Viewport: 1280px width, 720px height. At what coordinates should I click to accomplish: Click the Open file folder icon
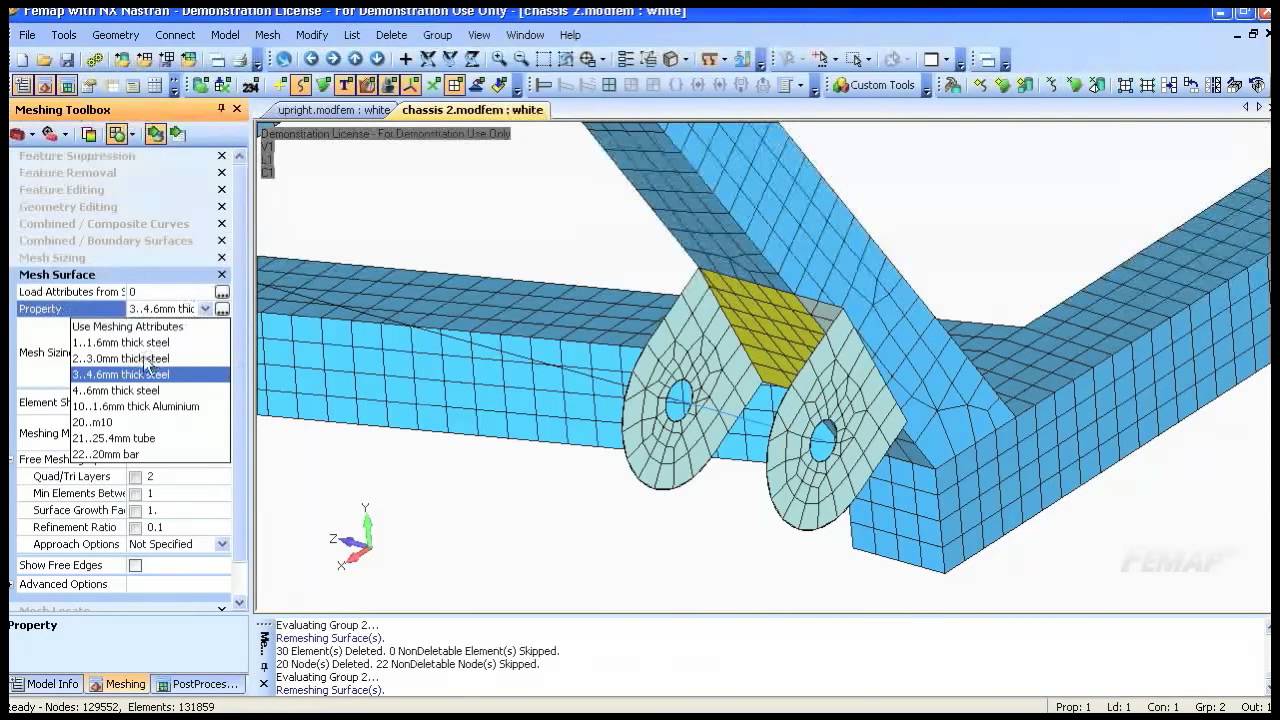tap(44, 60)
